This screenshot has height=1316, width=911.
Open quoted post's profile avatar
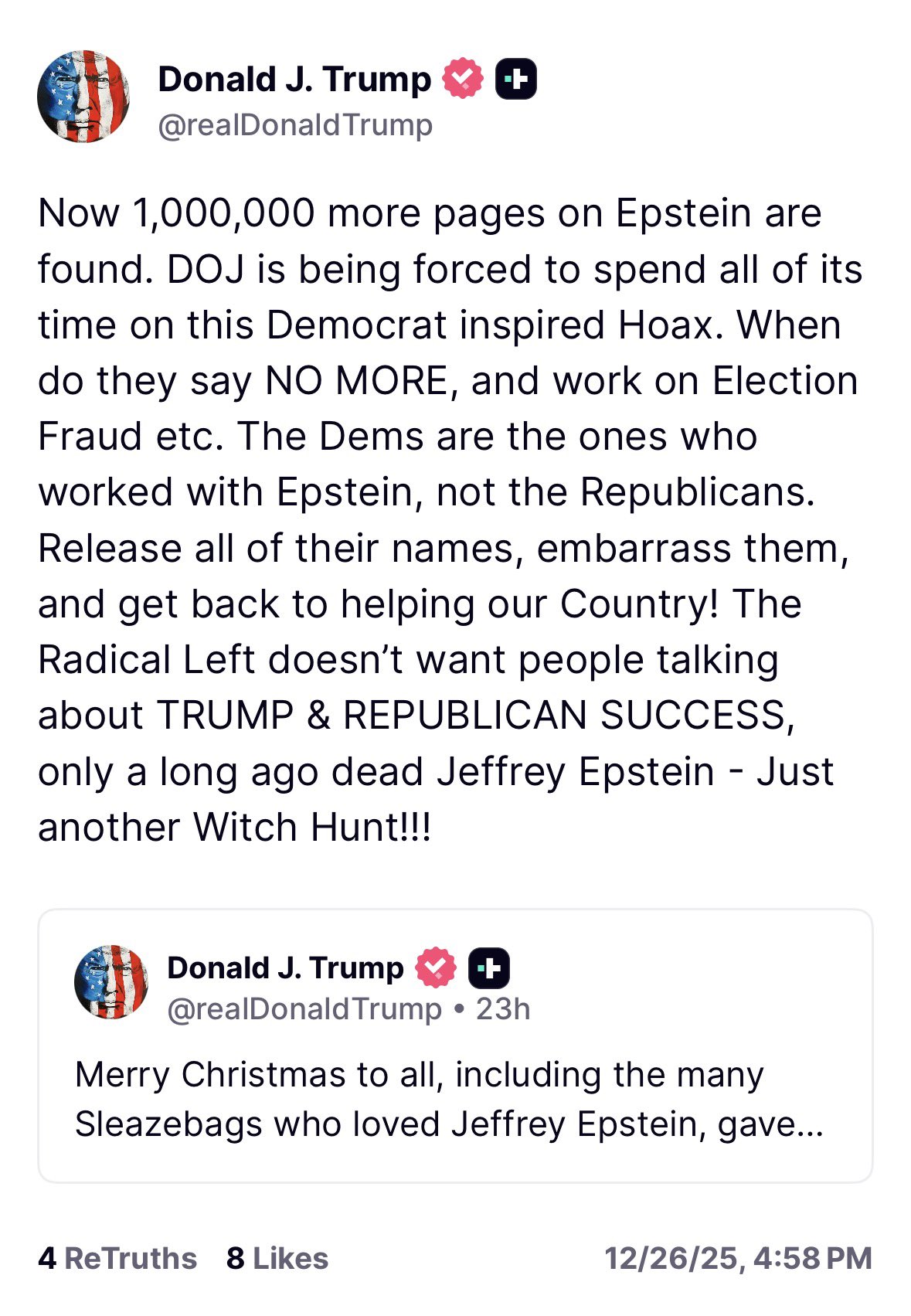tap(111, 981)
